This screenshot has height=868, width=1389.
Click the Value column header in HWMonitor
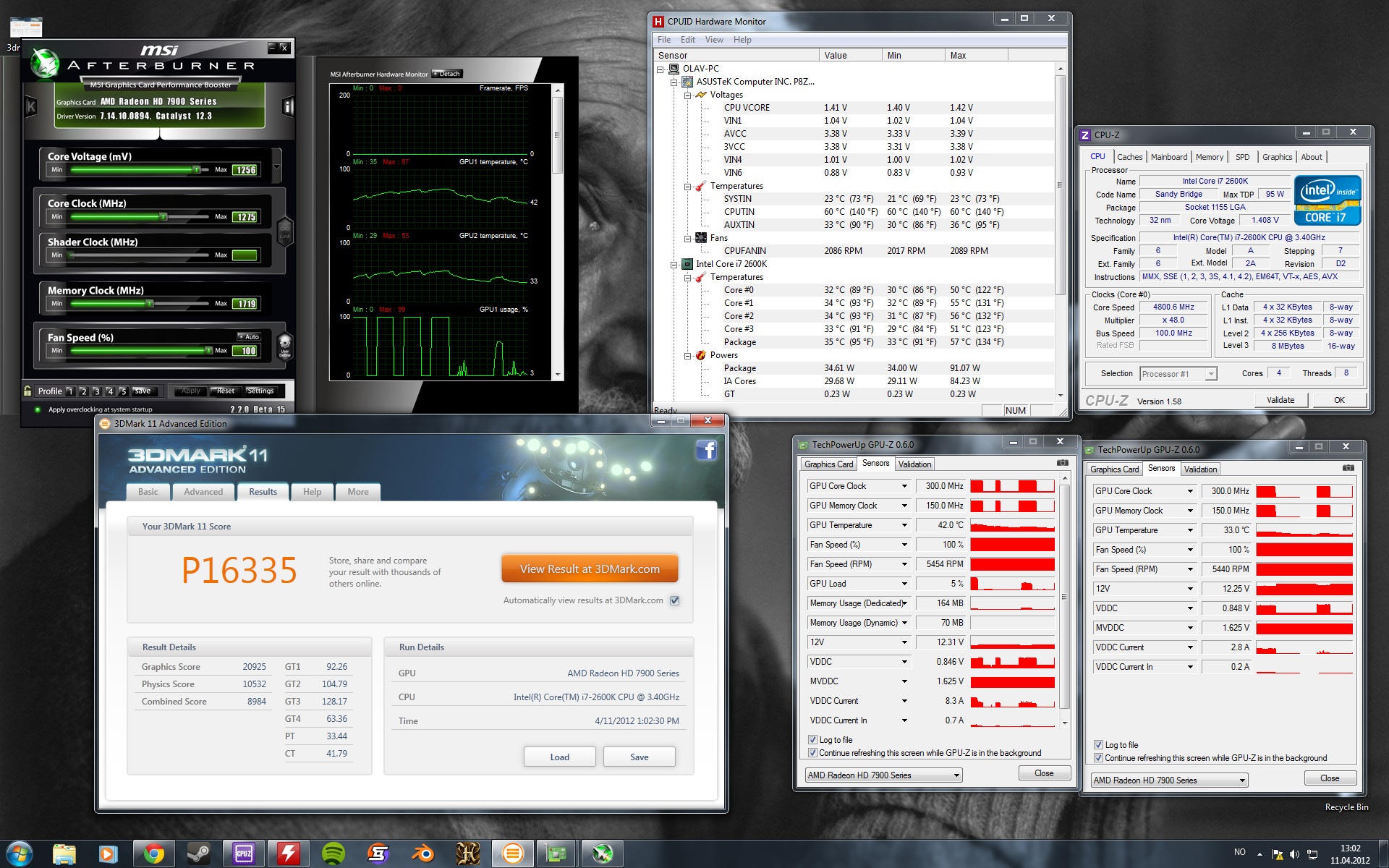click(850, 55)
